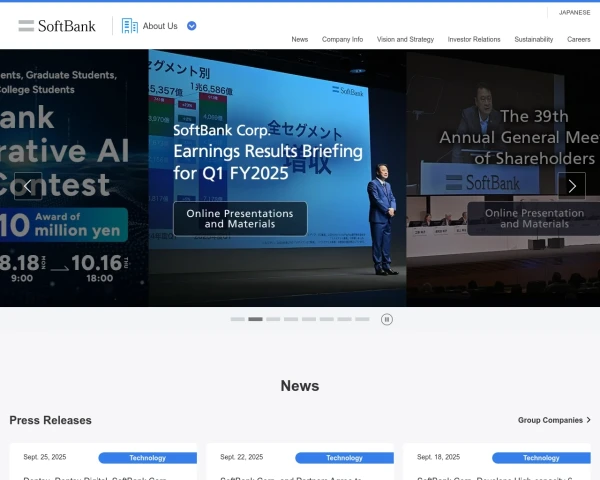
Task: Switch site language to JAPANESE
Action: tap(574, 13)
